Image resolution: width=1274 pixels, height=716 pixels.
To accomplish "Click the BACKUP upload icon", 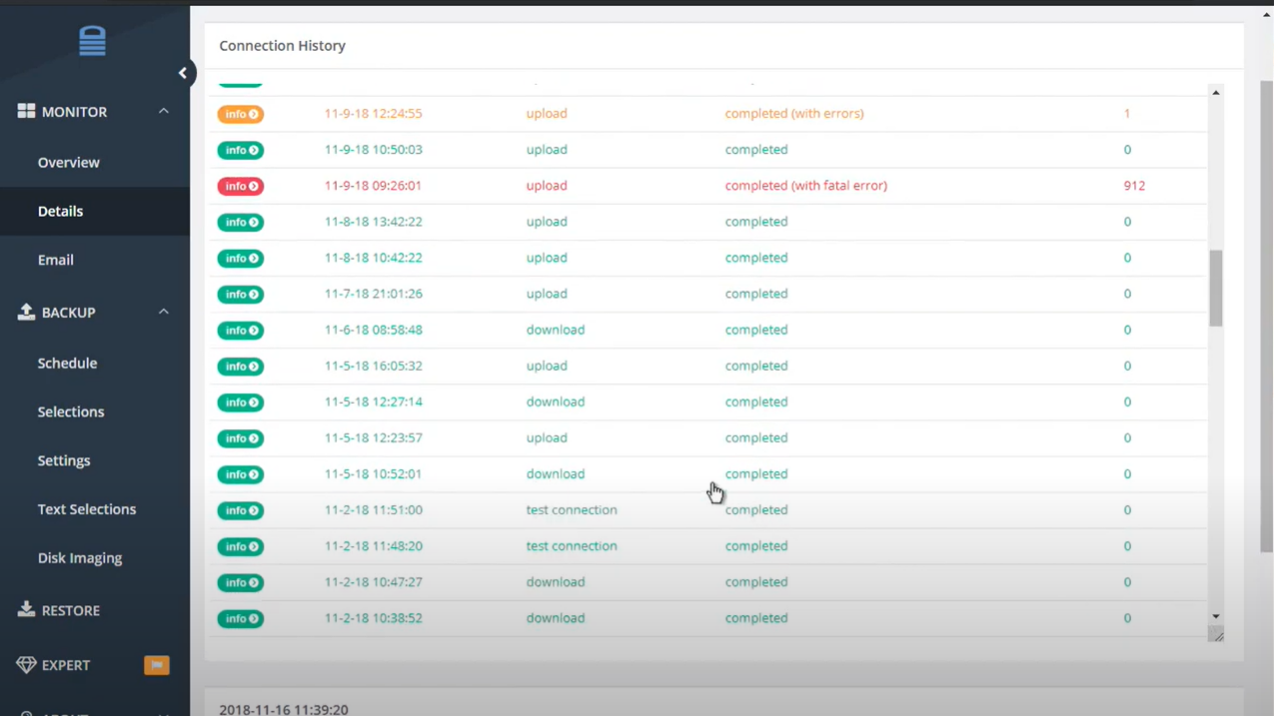I will click(26, 311).
